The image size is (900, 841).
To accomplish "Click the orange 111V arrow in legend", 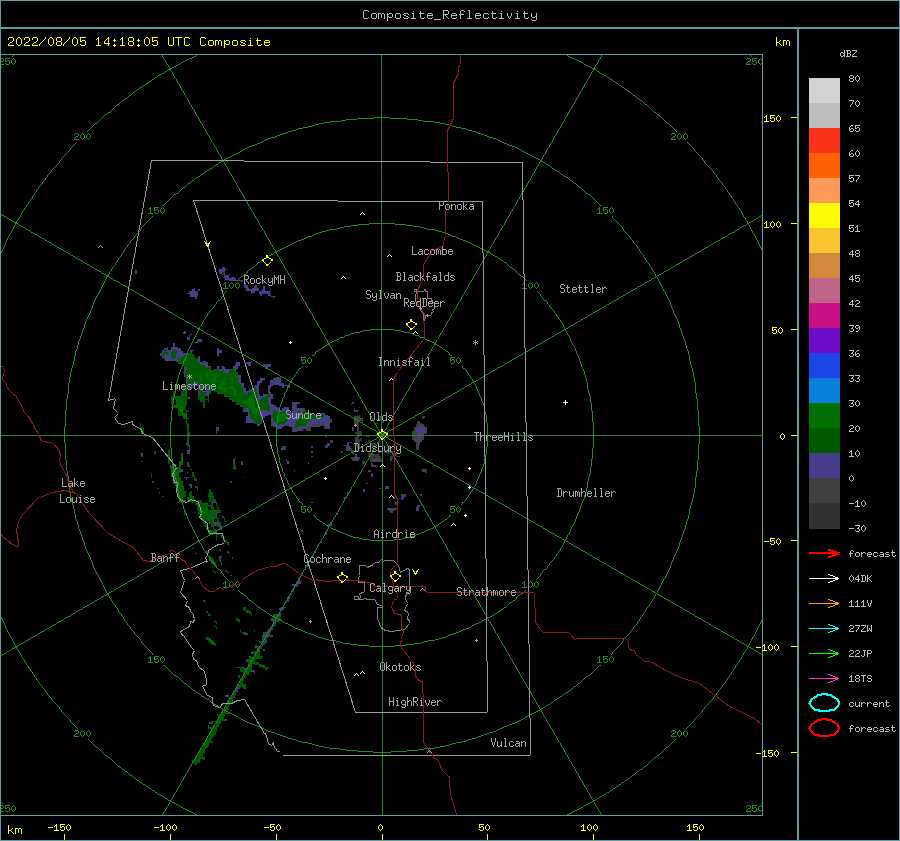I will (824, 603).
